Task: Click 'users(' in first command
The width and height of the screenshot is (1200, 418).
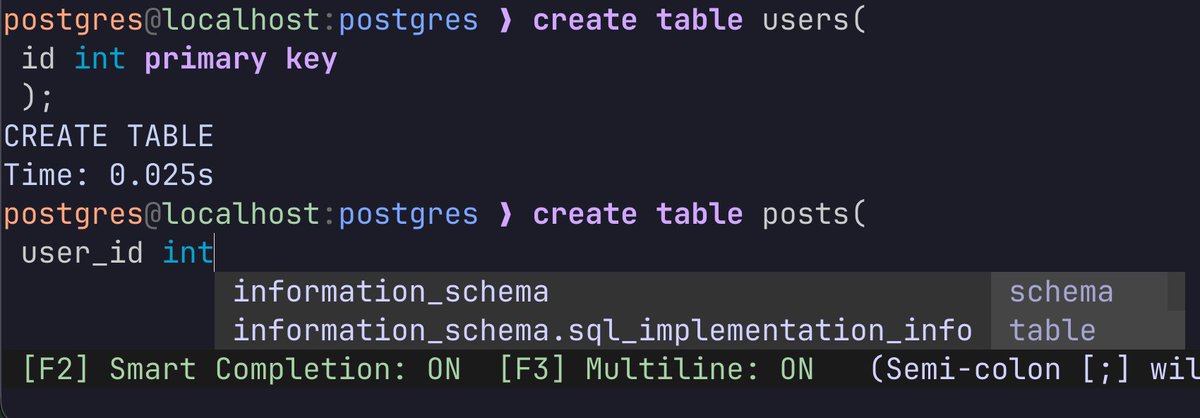Action: tap(814, 21)
